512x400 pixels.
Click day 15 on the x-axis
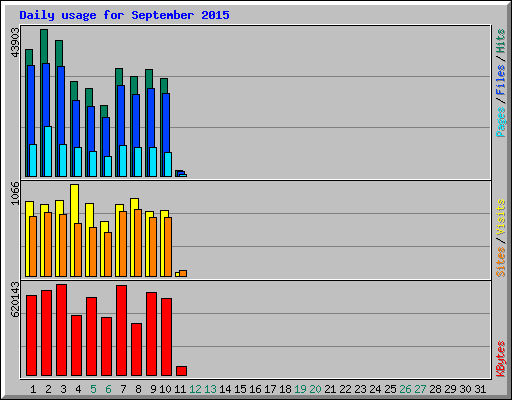click(x=240, y=389)
